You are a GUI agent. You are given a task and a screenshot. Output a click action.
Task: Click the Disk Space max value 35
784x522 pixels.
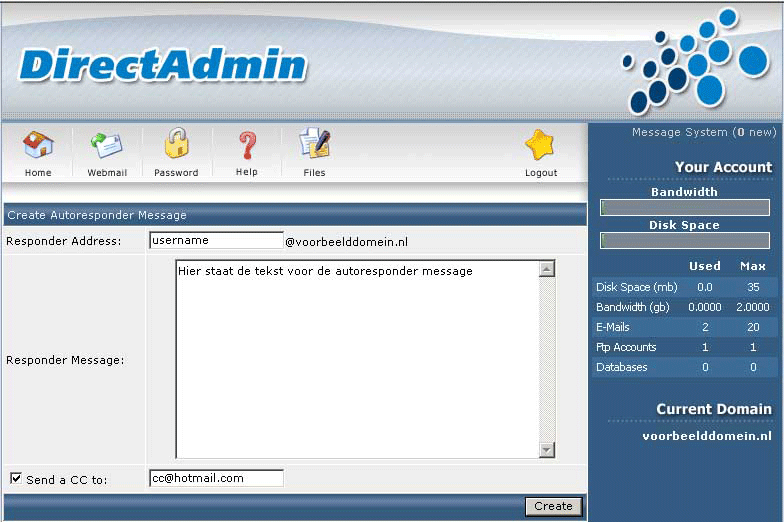[x=753, y=287]
